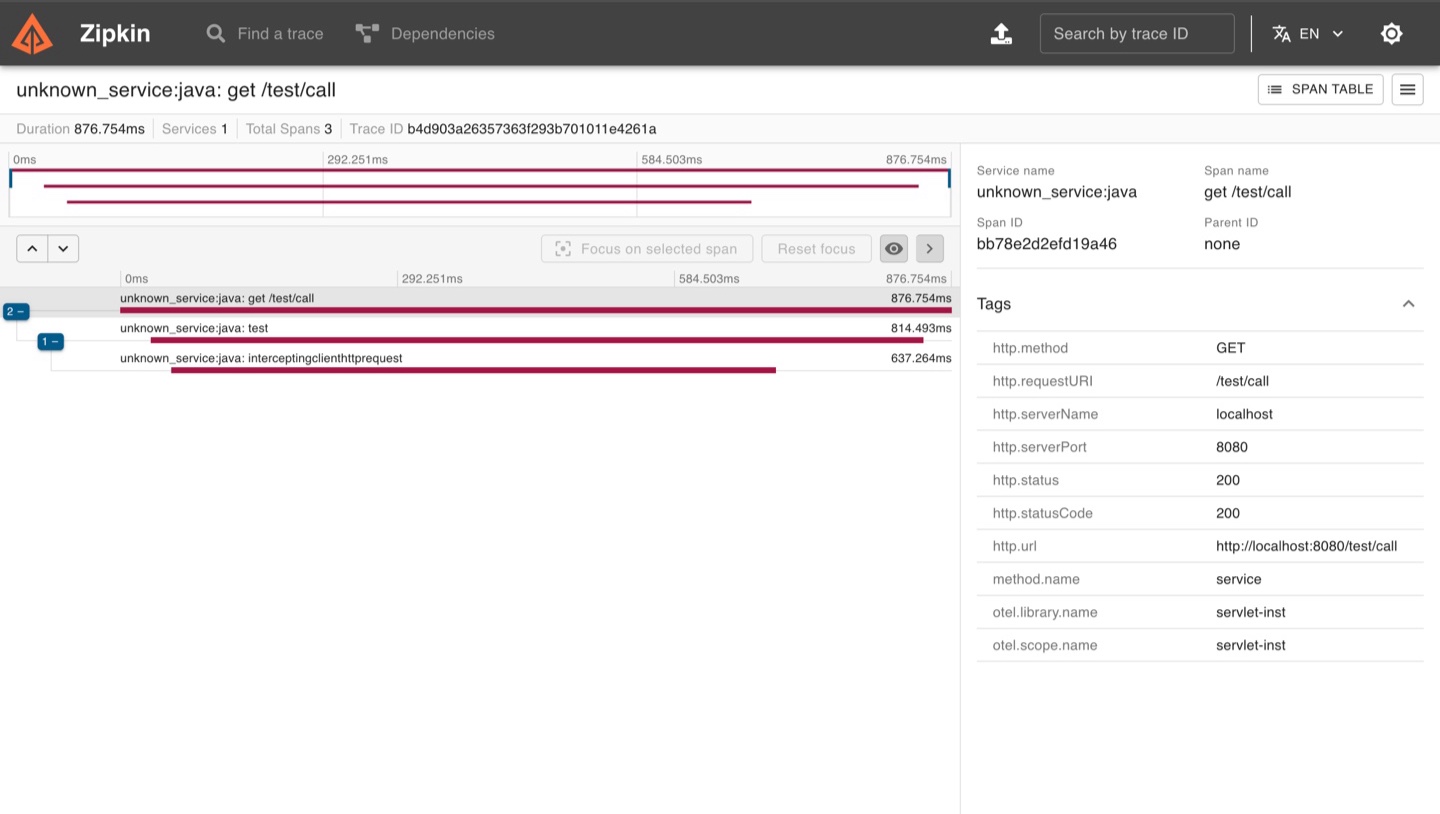Select the next span down arrow
The height and width of the screenshot is (814, 1440).
(63, 249)
